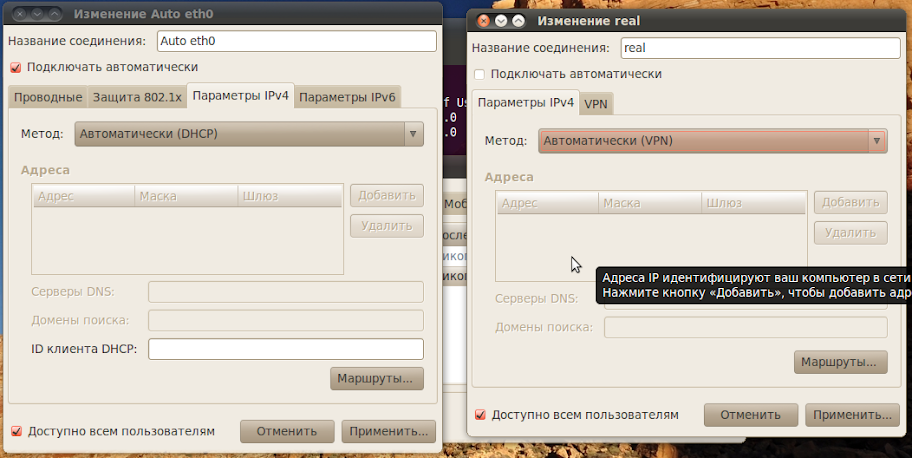Click Маска column header in Auto eth0 window
Screen dimensions: 912x458
(186, 196)
